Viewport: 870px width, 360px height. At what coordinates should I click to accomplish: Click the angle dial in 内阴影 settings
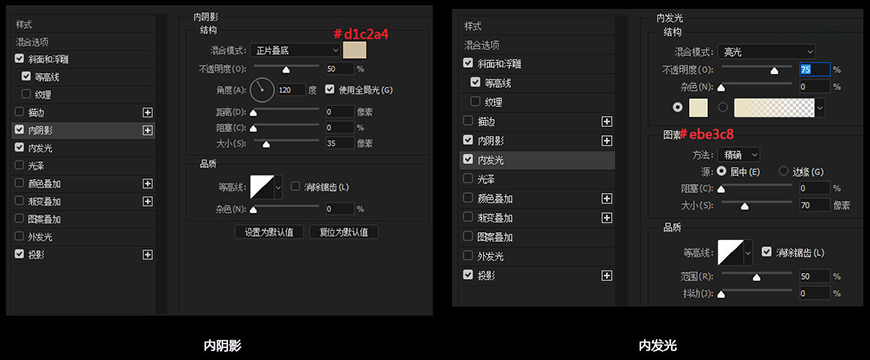(262, 90)
